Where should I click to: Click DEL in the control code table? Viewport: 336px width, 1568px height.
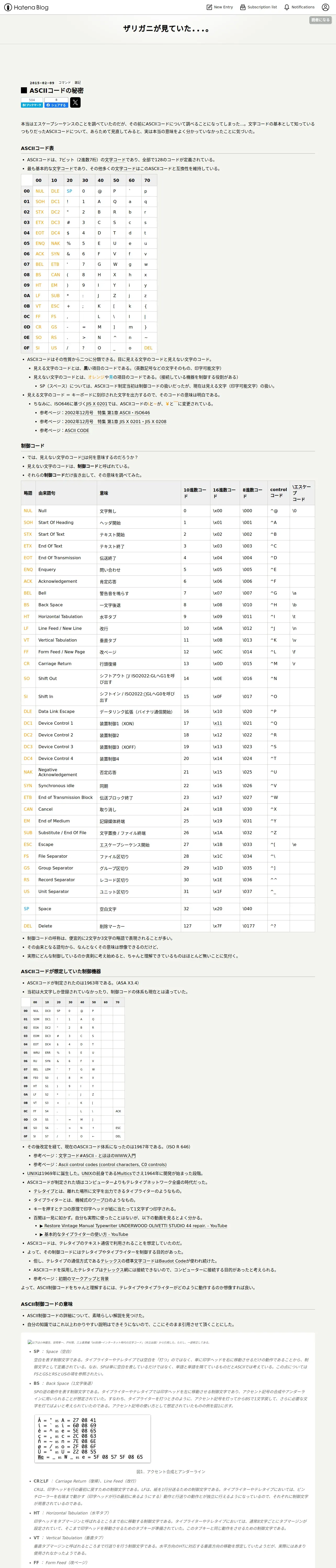(x=28, y=926)
